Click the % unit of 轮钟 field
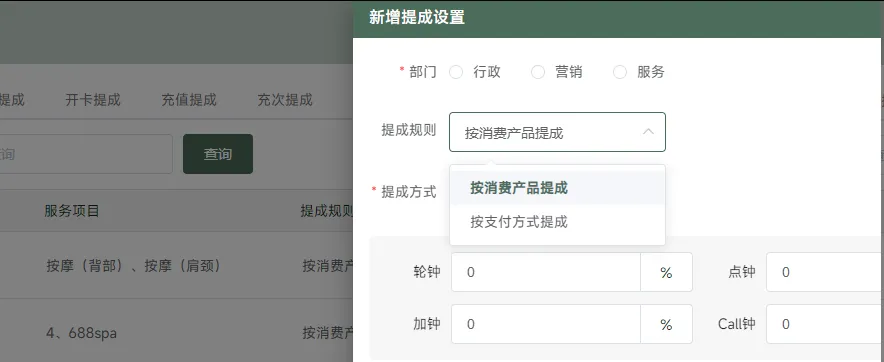This screenshot has height=362, width=884. 666,272
